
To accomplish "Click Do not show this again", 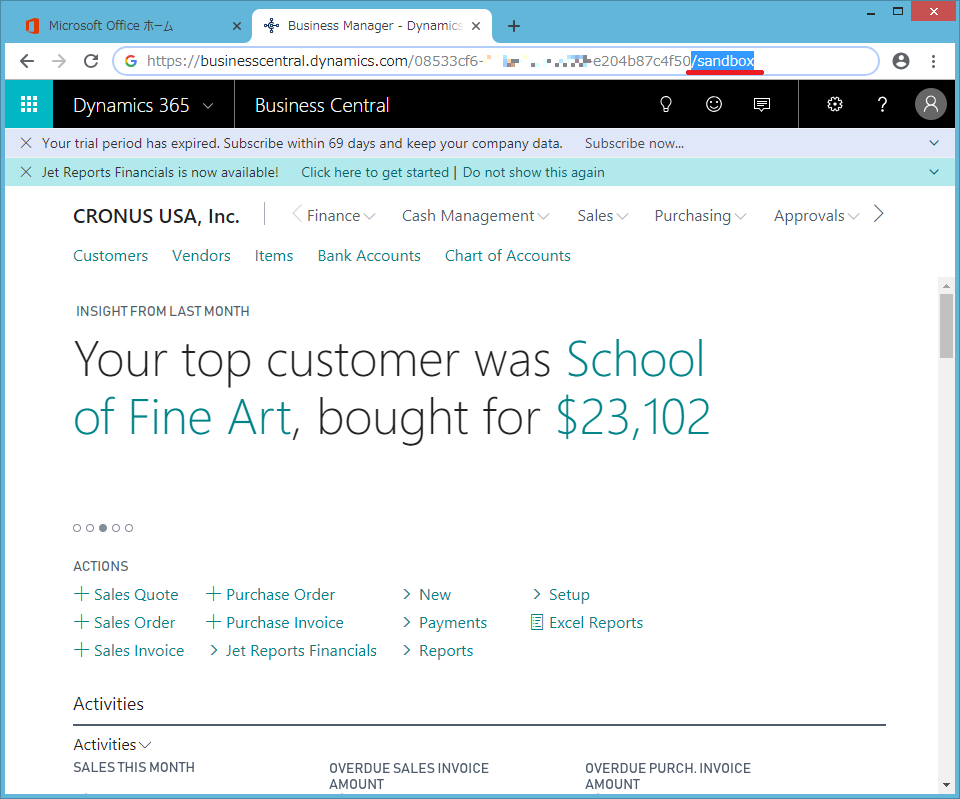I will (x=533, y=173).
